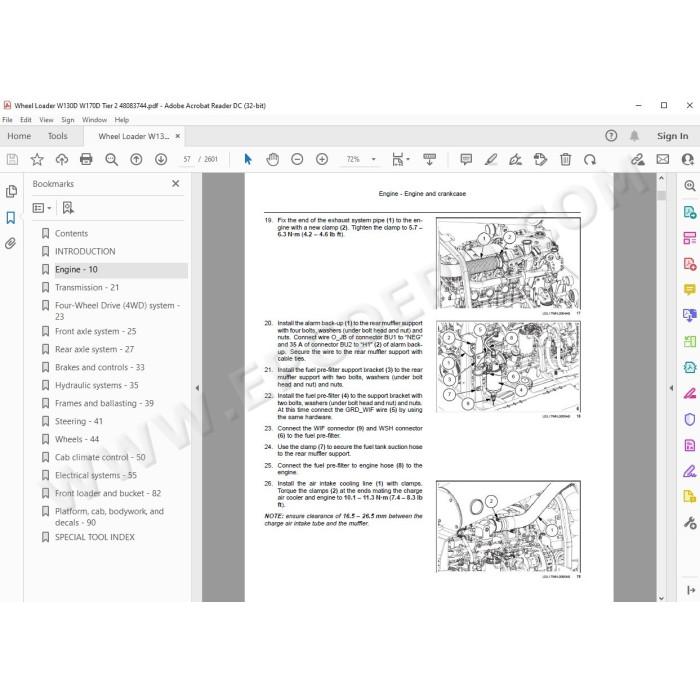The height and width of the screenshot is (700, 700).
Task: Add a sticky note comment
Action: click(466, 159)
